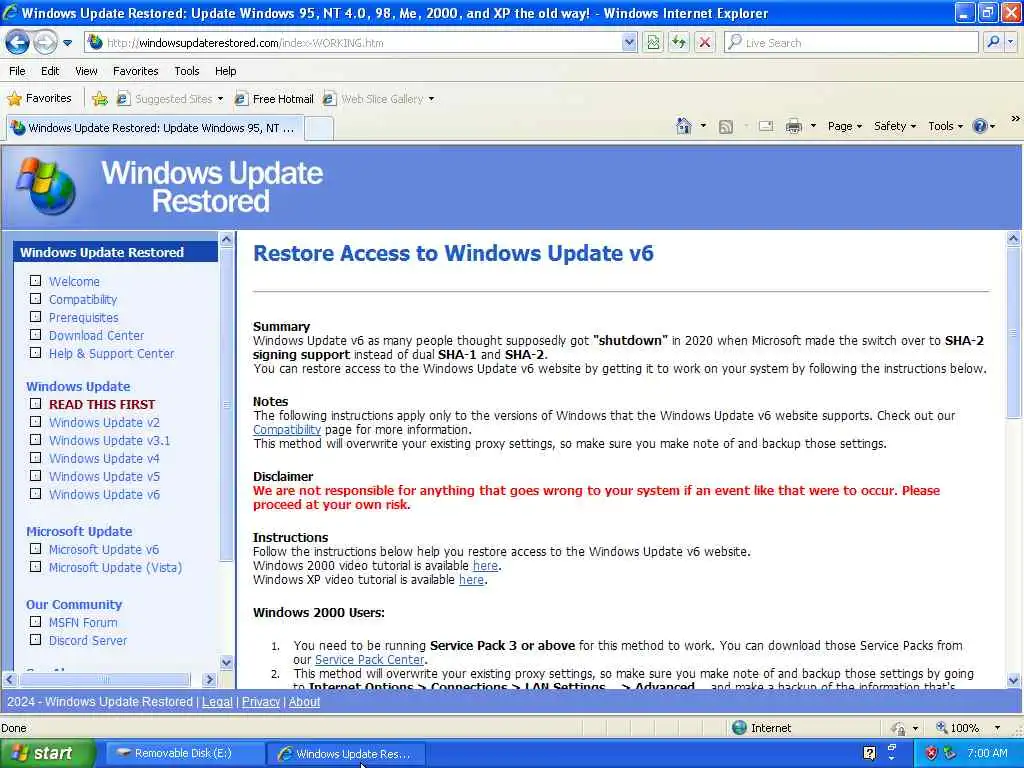Screen dimensions: 1024x768
Task: Click the Live Search magnifier button
Action: coord(993,42)
